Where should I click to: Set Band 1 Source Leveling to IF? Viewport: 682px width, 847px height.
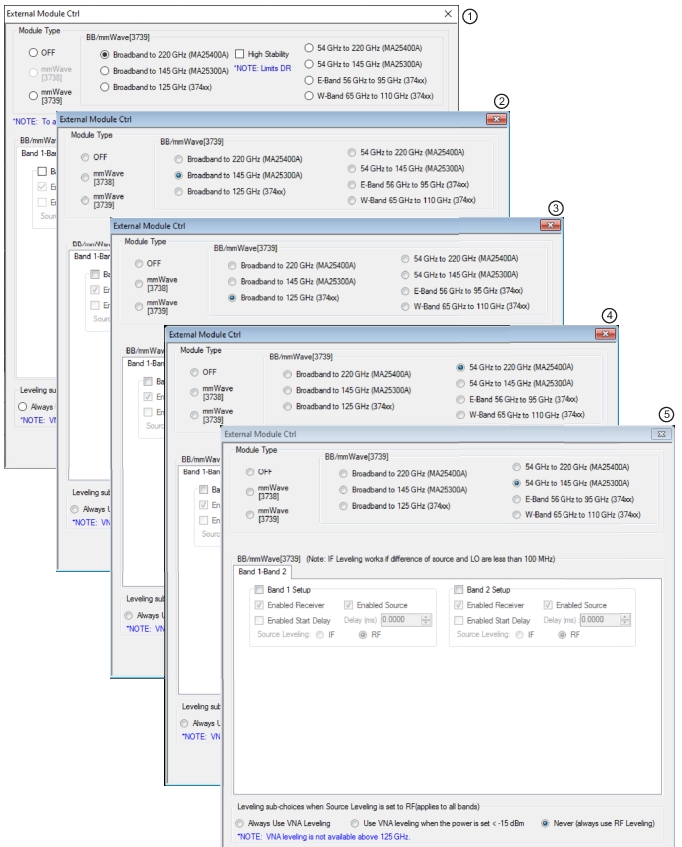(x=320, y=635)
